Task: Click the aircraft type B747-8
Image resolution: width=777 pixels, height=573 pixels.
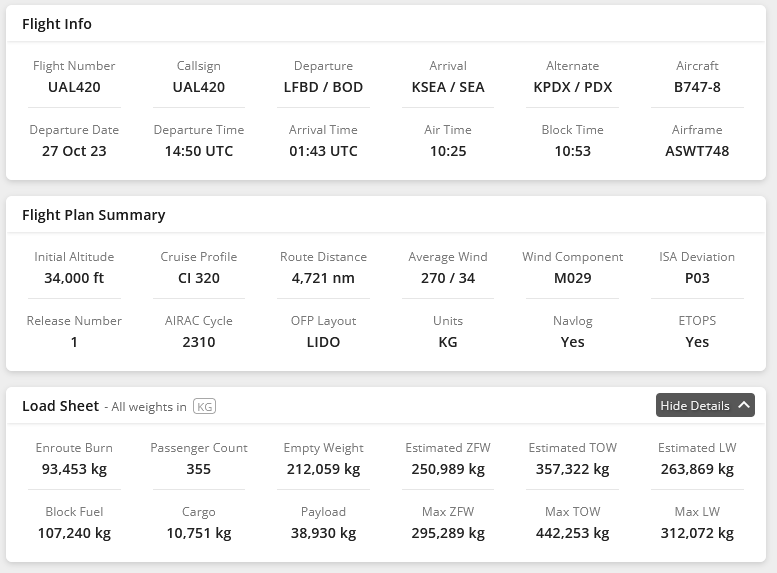Action: point(697,87)
